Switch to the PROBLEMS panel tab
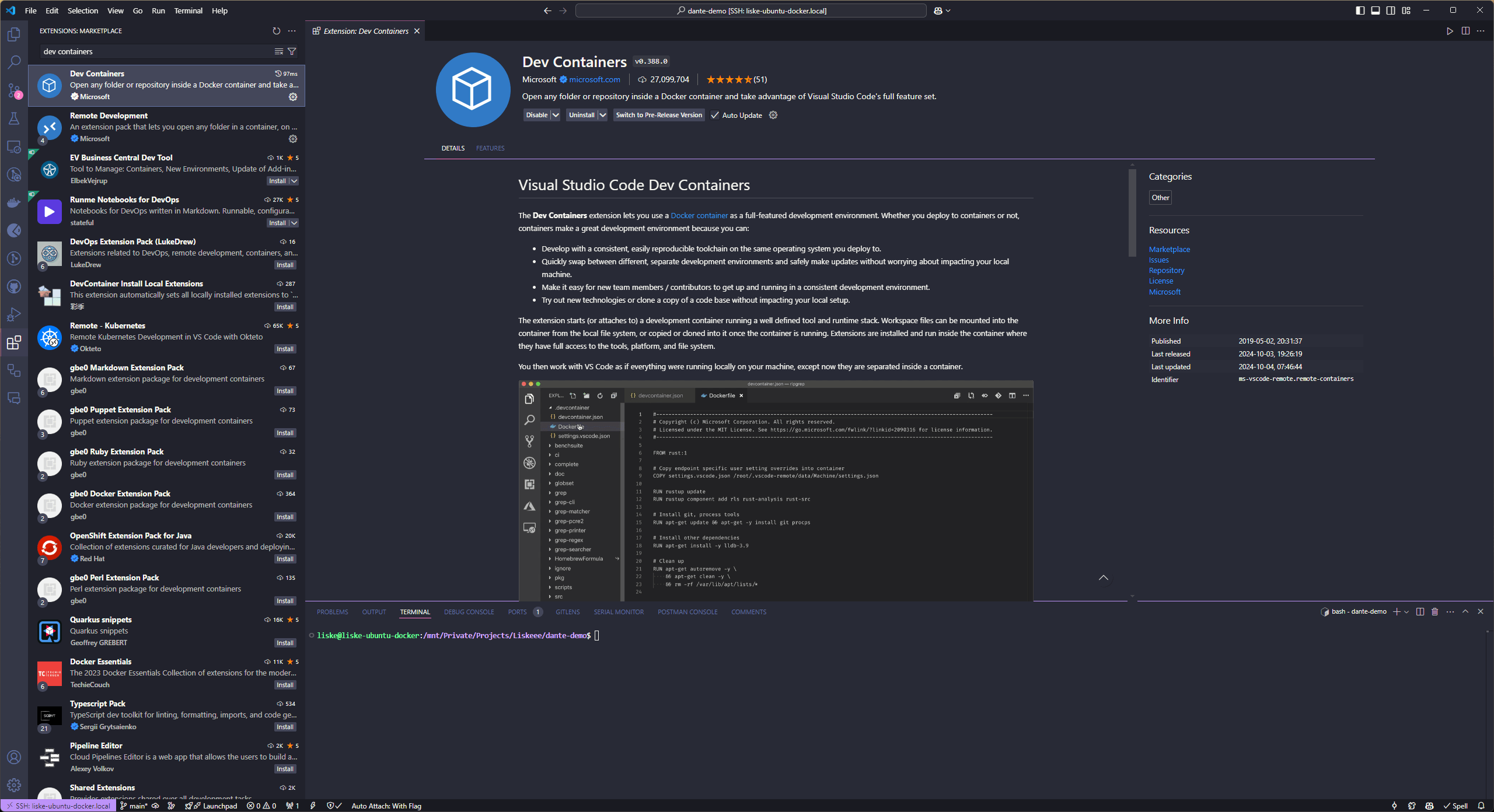This screenshot has width=1494, height=812. [x=332, y=612]
